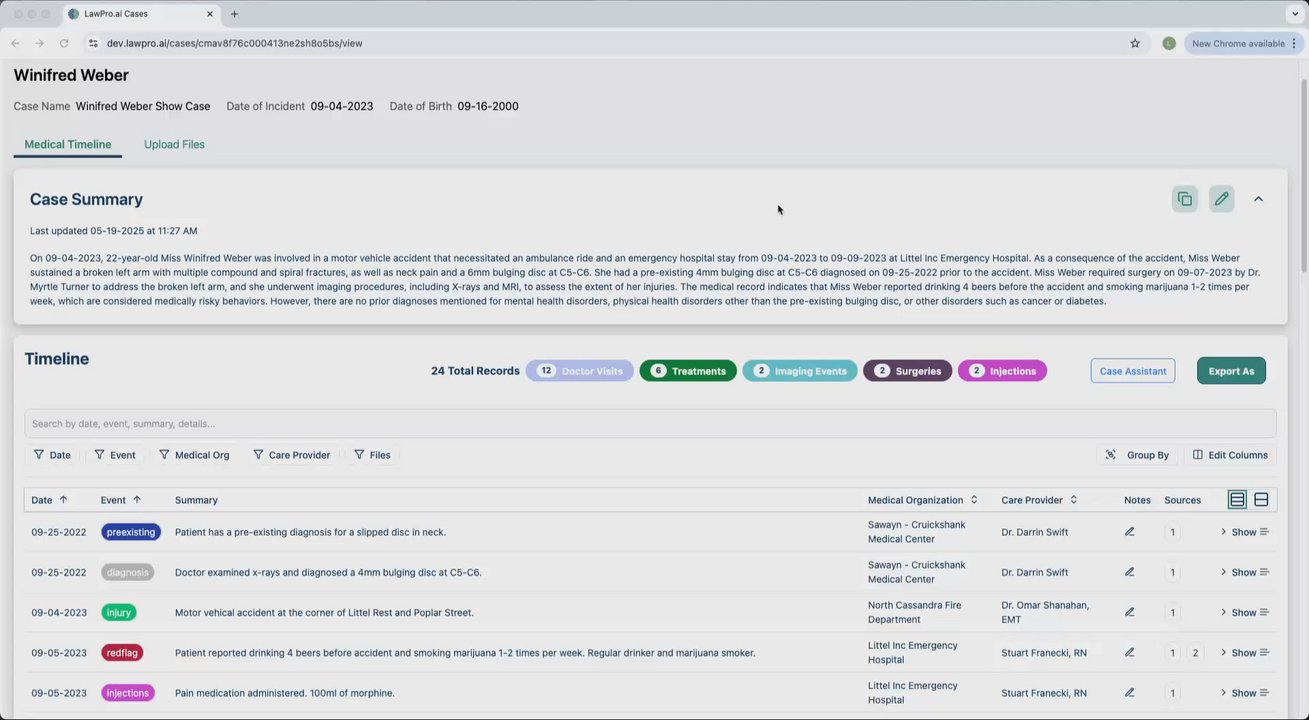Click the Export As button
1309x720 pixels.
coord(1231,371)
